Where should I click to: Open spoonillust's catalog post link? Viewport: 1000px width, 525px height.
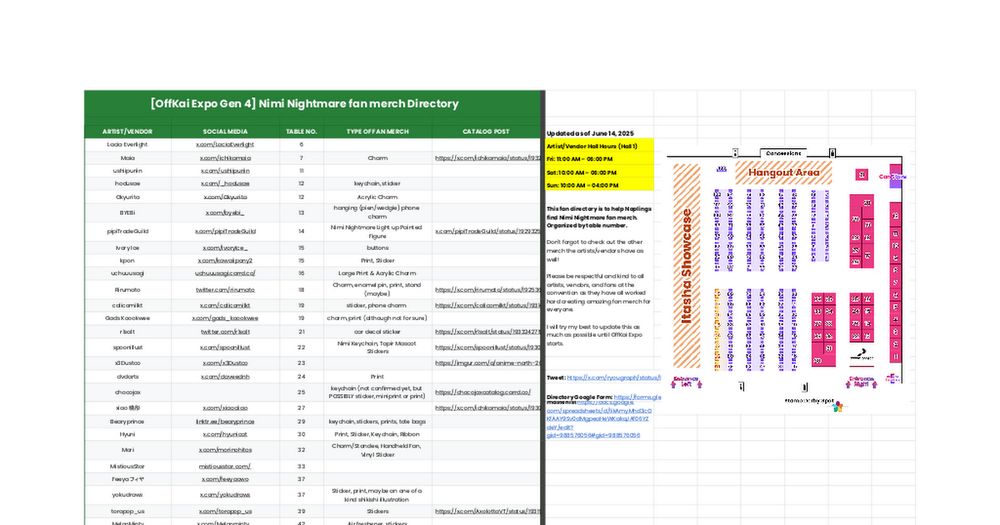point(487,348)
